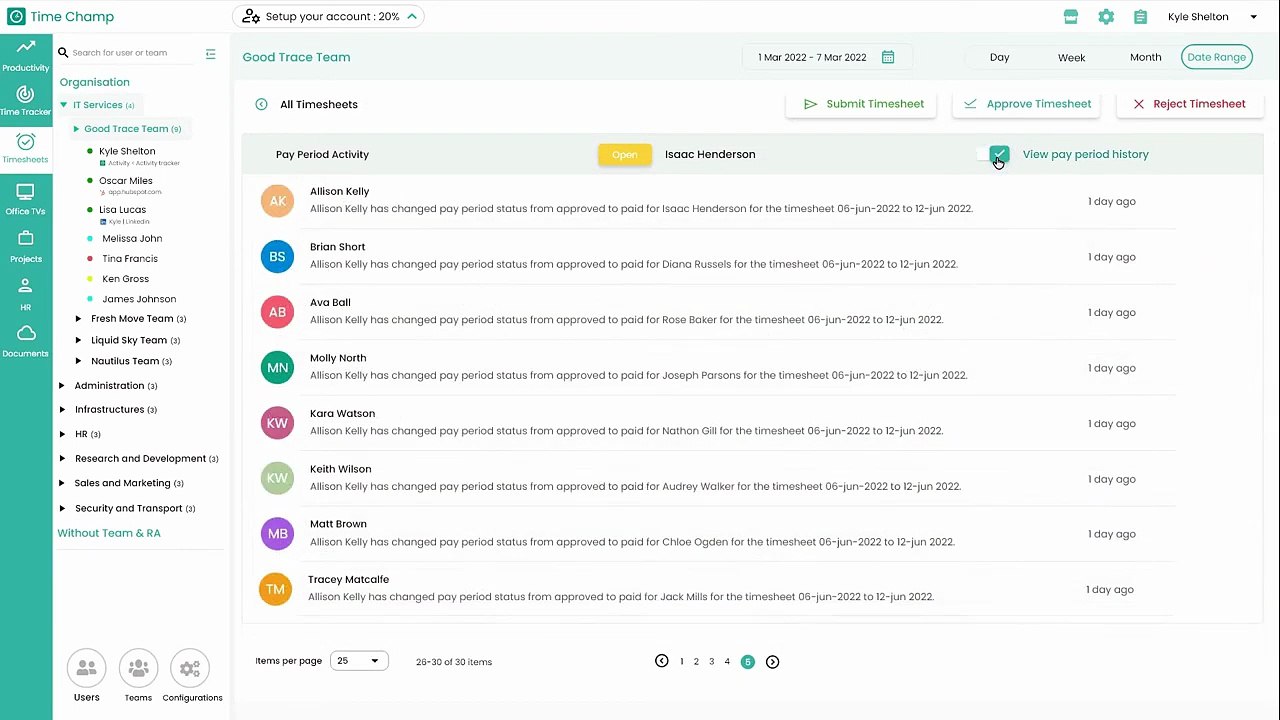Click the user or team search field
This screenshot has height=720, width=1280.
tap(125, 53)
